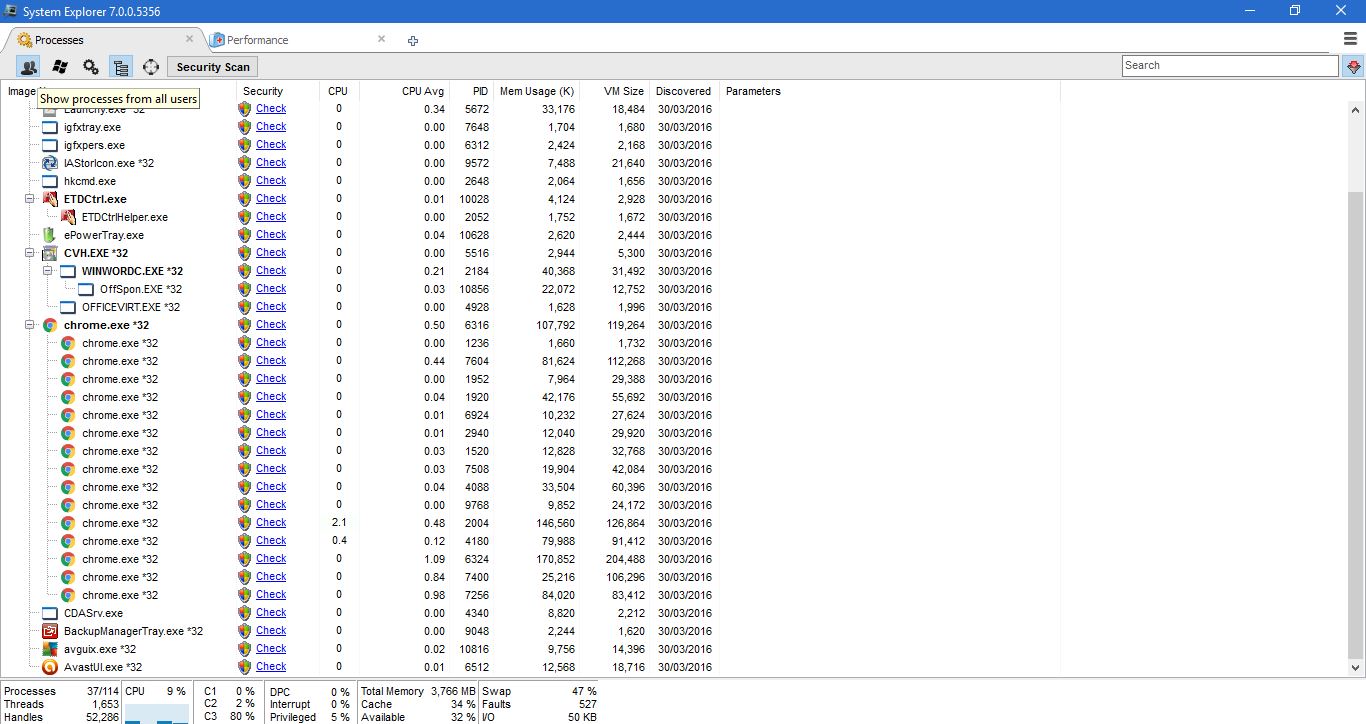Open the process options gear icon

pyautogui.click(x=90, y=66)
